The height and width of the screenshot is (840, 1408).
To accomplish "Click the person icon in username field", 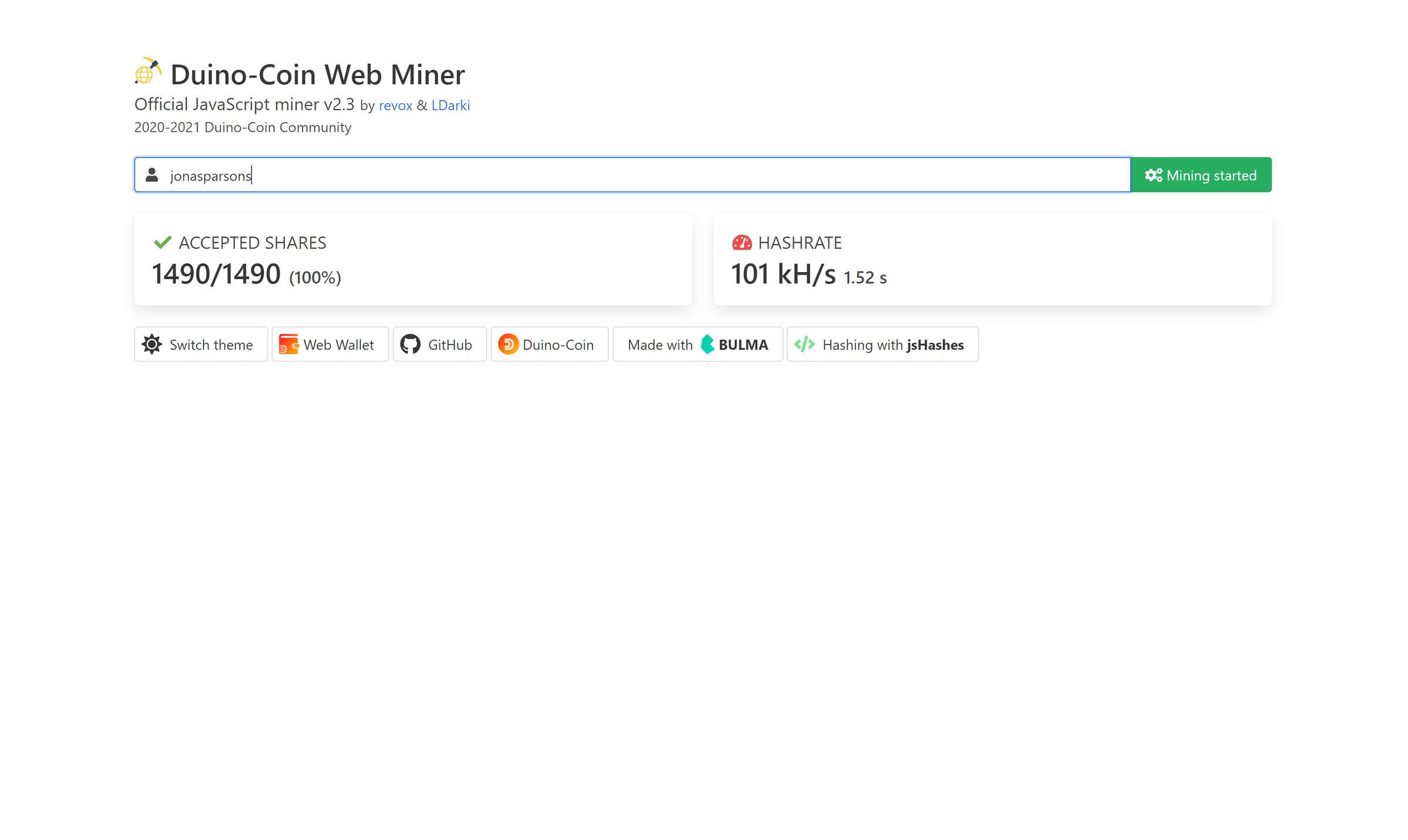I will 151,174.
